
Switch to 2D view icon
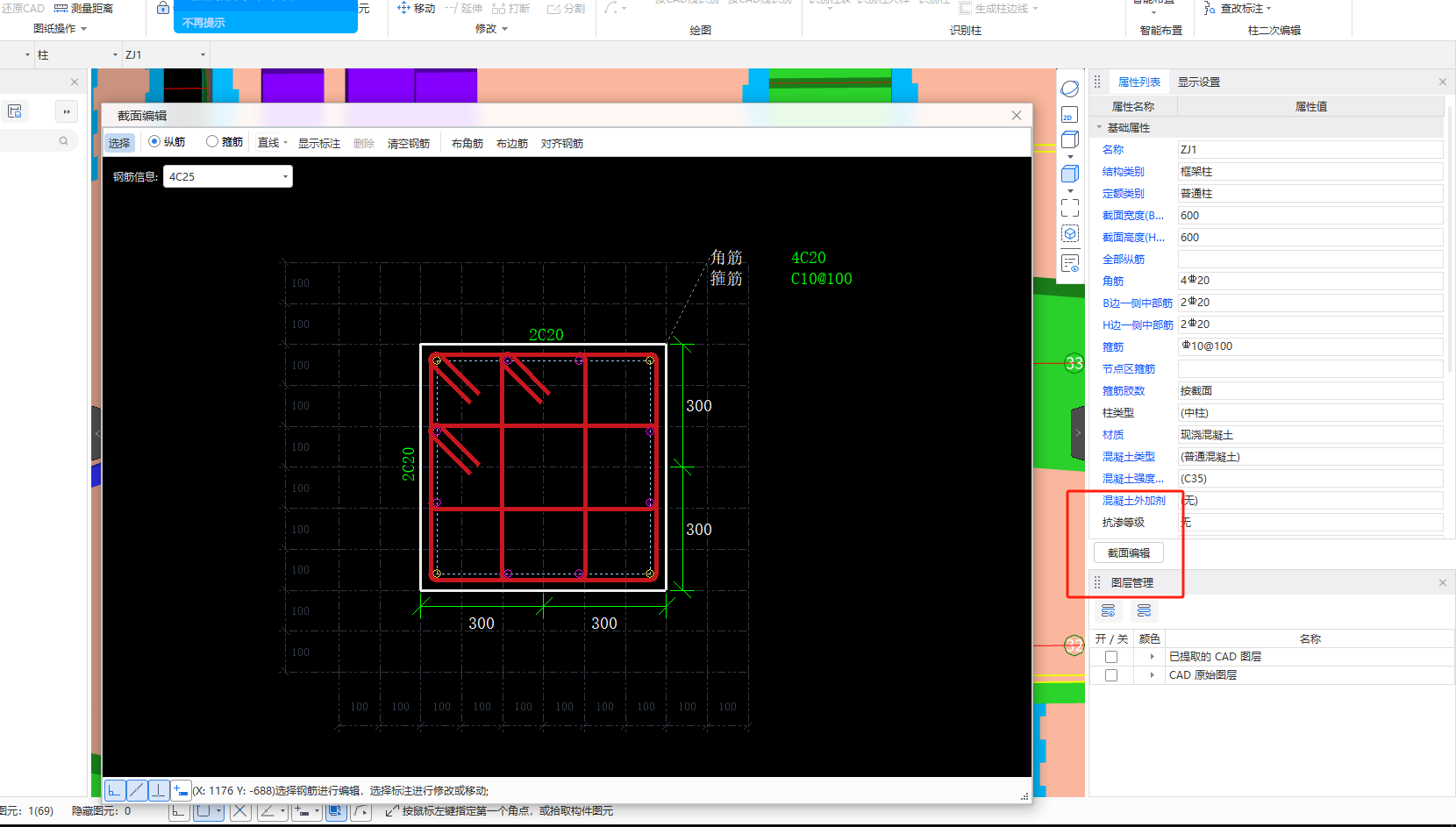tap(1069, 115)
